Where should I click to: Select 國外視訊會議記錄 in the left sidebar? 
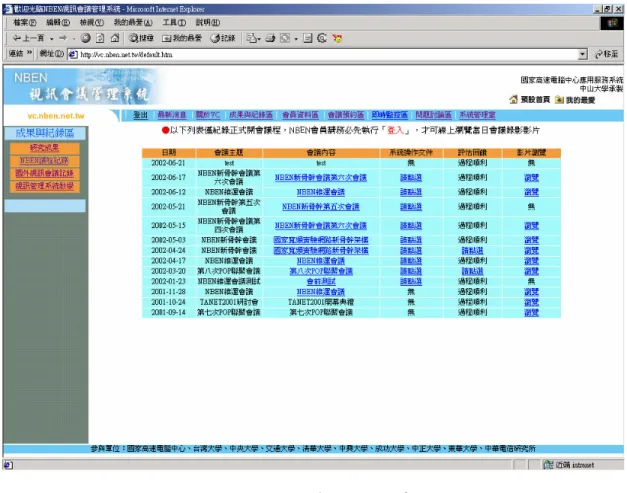pyautogui.click(x=44, y=173)
